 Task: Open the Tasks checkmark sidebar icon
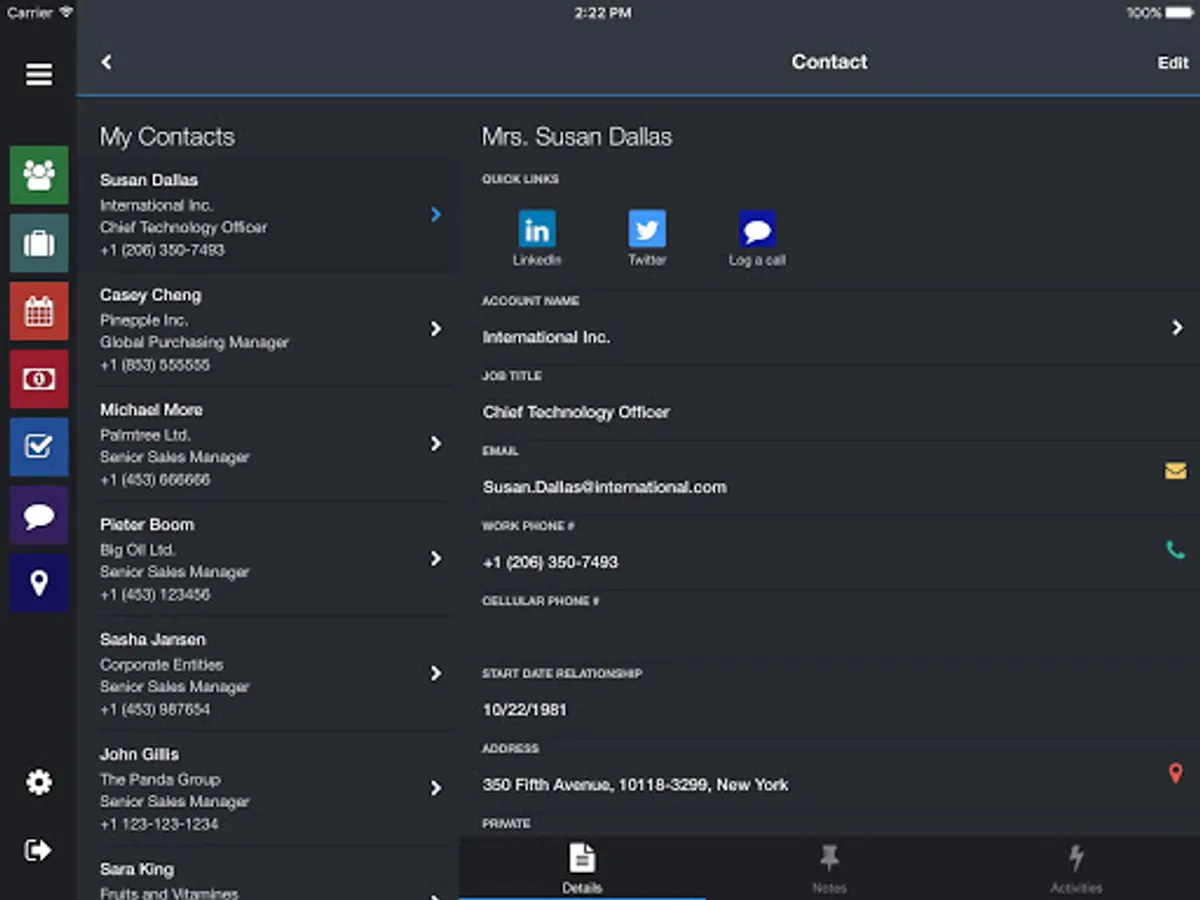pos(39,447)
